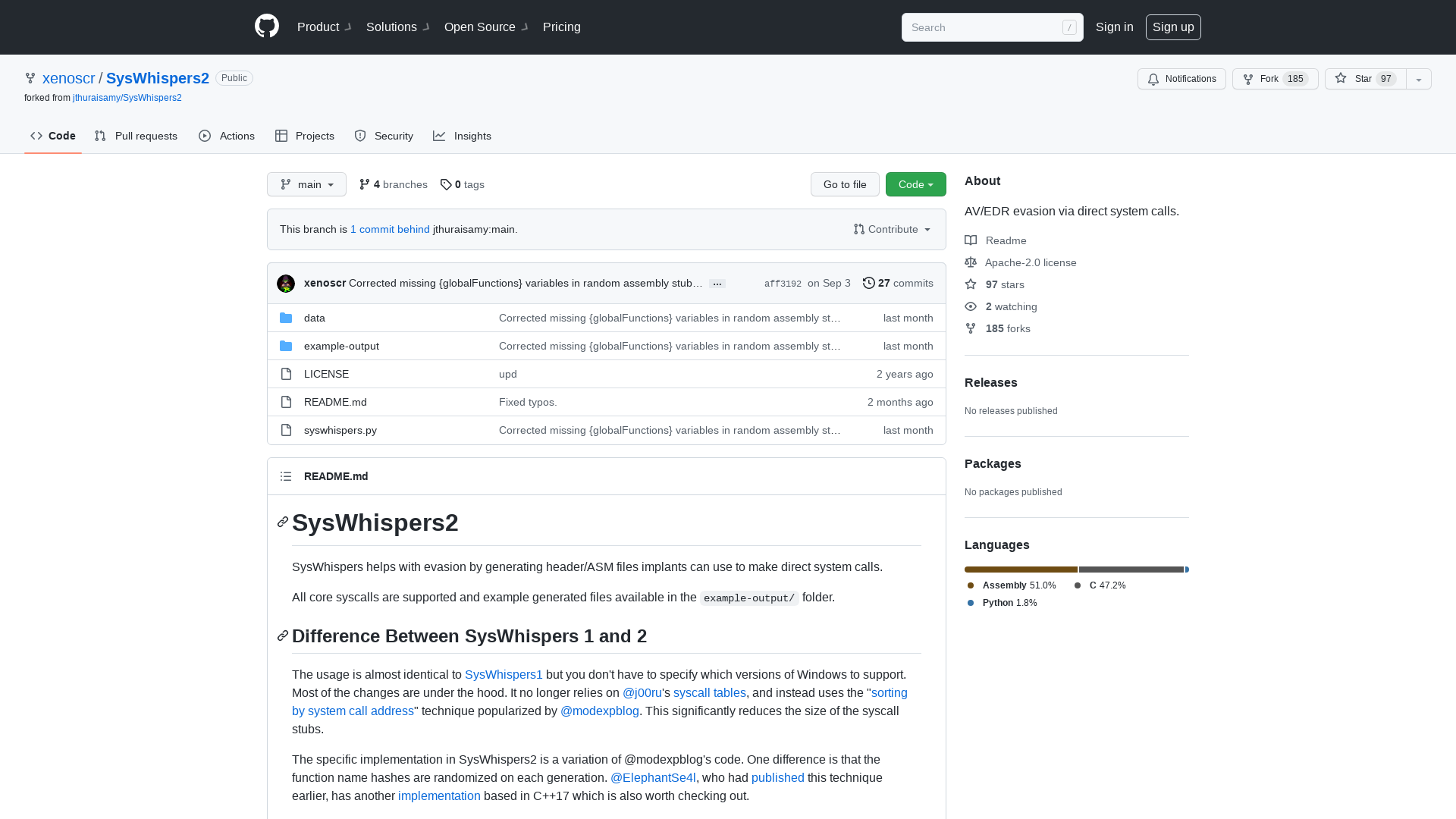Switch to the Actions tab

tap(227, 136)
